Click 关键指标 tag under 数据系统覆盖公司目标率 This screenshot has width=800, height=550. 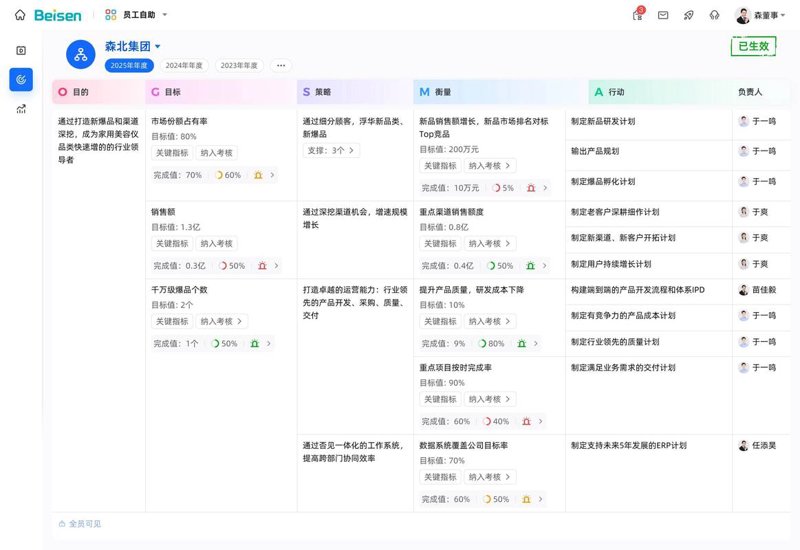[x=440, y=477]
